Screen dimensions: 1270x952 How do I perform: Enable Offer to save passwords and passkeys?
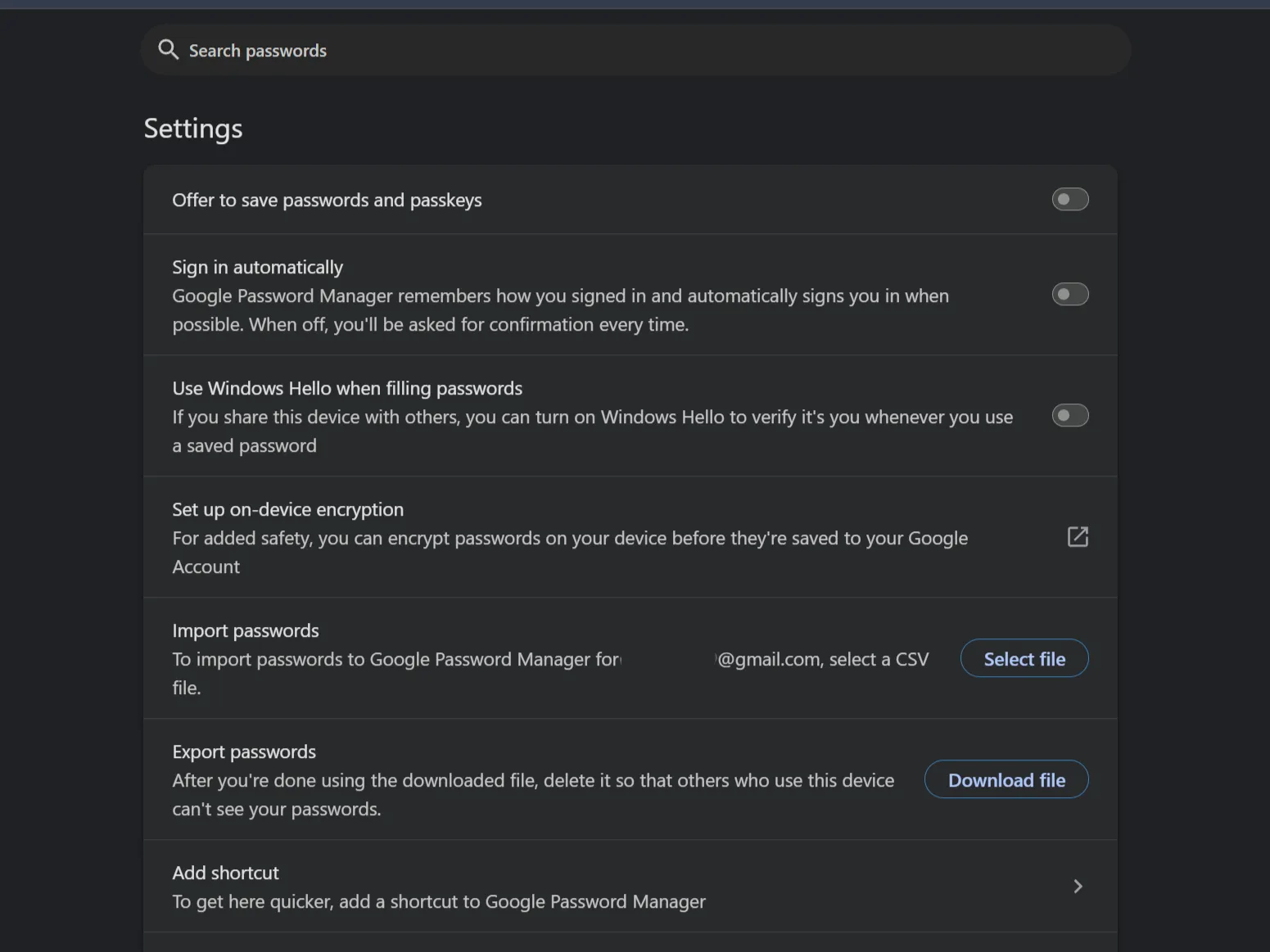1069,200
